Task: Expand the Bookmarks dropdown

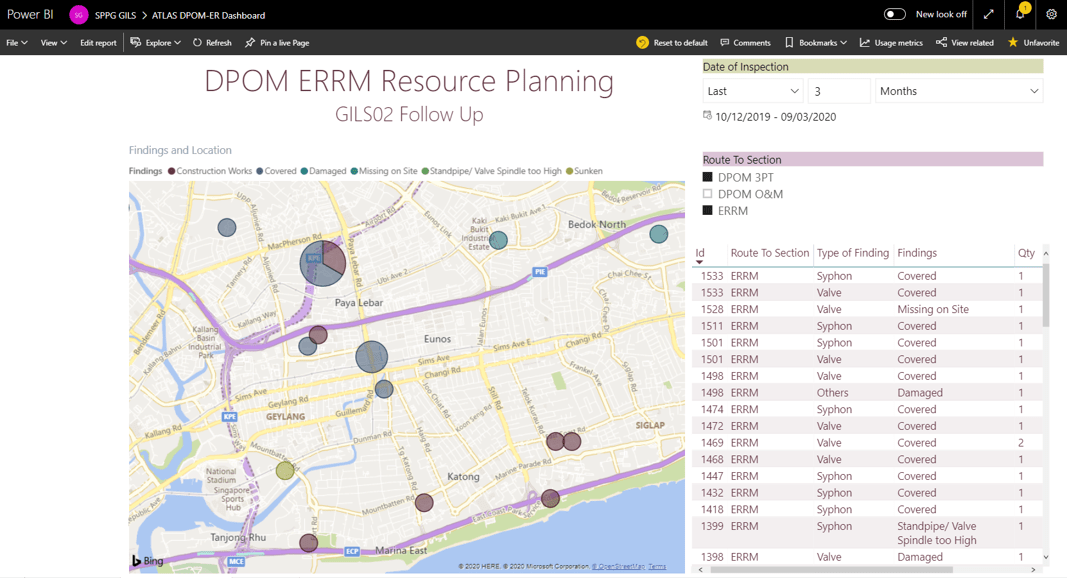Action: click(816, 42)
